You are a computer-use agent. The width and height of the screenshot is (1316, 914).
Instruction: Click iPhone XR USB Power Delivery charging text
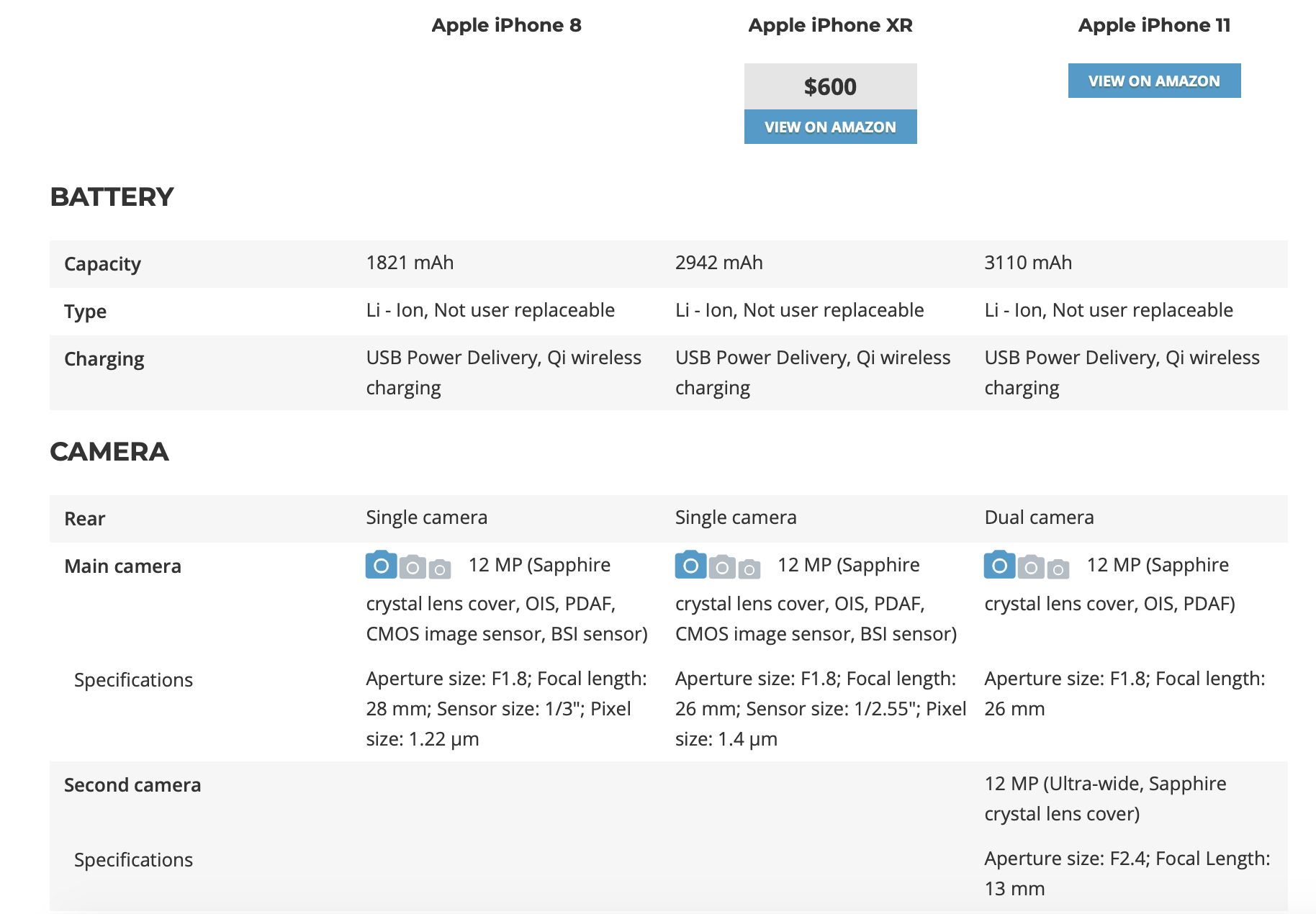point(813,373)
